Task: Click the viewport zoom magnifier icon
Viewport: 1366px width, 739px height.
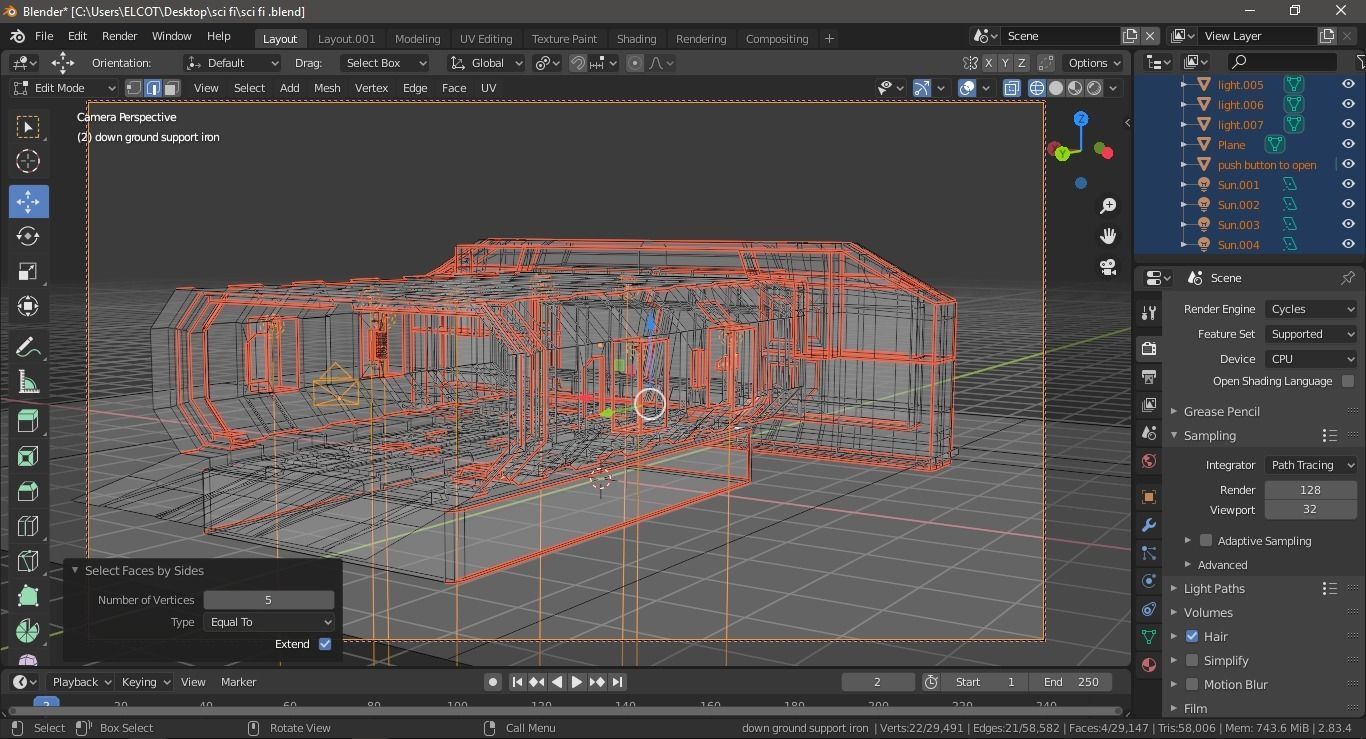Action: coord(1108,205)
